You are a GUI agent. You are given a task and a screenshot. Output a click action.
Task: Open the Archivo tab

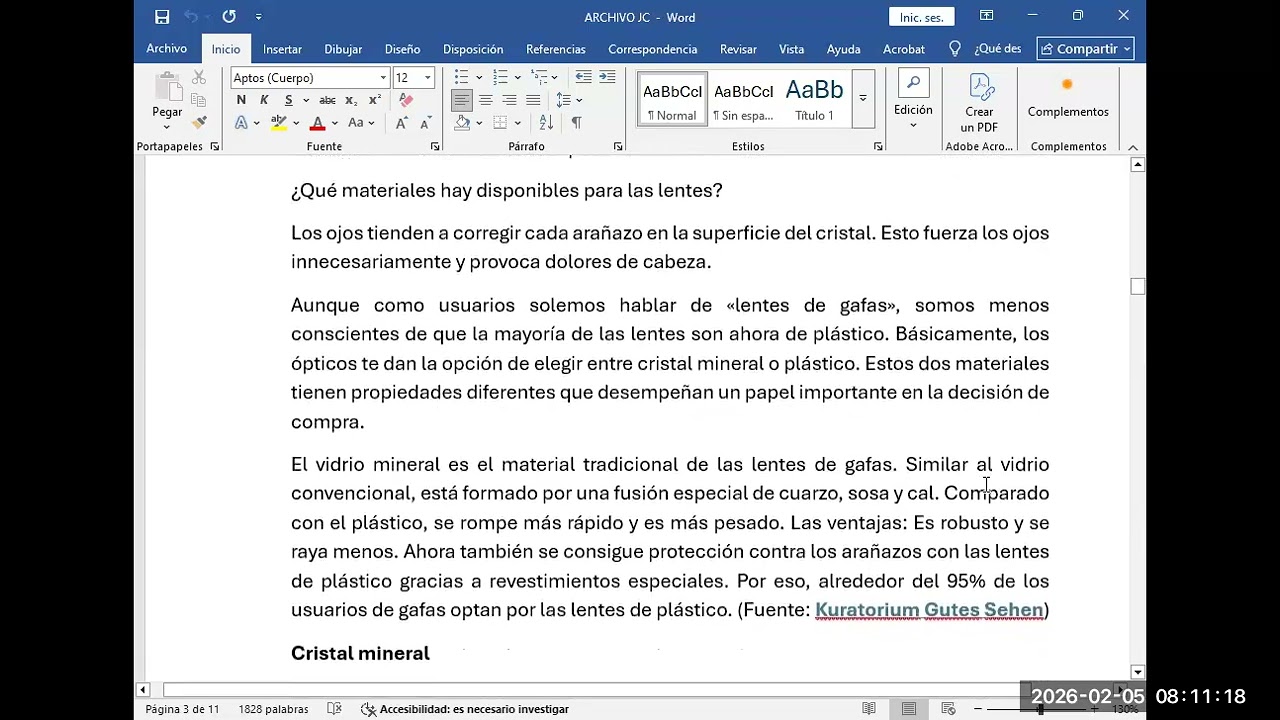tap(167, 49)
